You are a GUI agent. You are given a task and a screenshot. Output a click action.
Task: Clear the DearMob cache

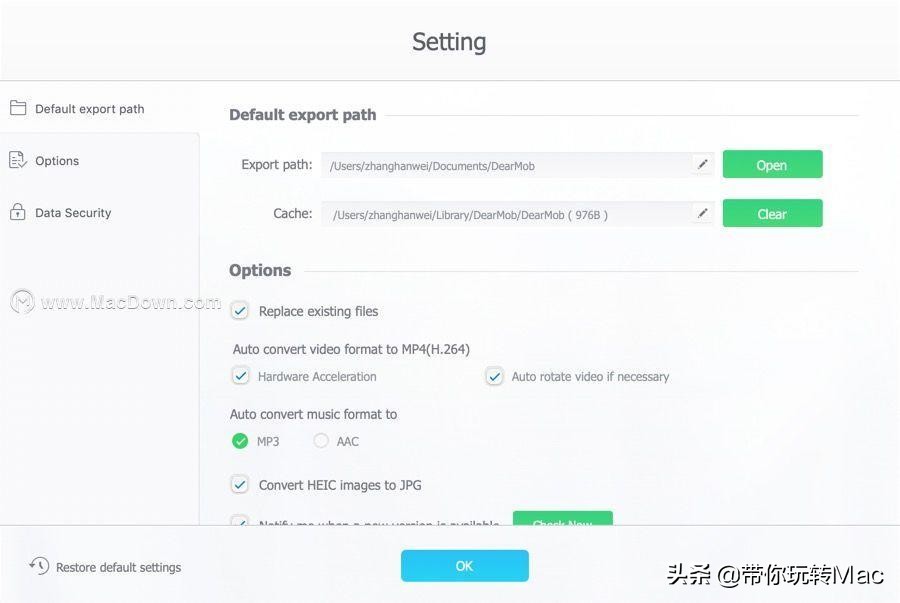click(x=772, y=213)
